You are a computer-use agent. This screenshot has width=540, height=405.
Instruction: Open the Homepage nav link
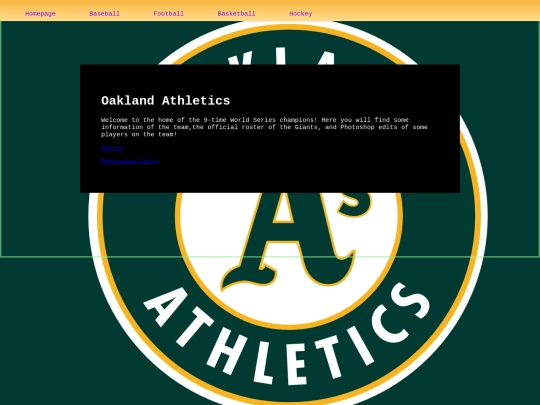40,14
